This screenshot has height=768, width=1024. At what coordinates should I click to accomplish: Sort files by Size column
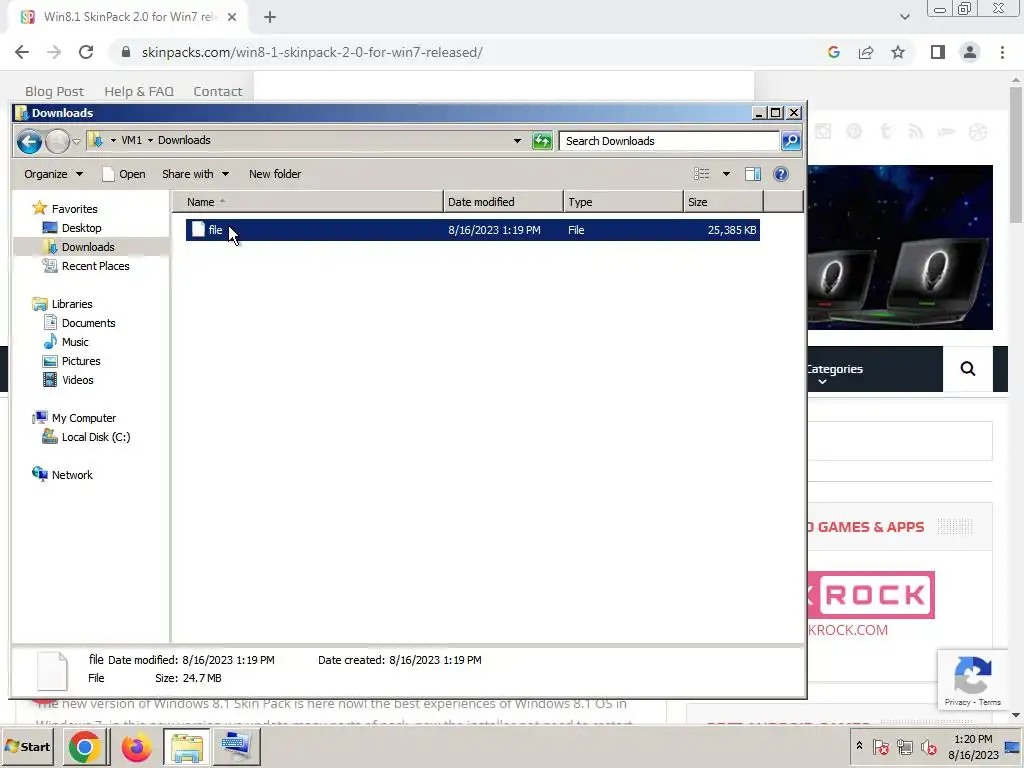click(x=723, y=202)
